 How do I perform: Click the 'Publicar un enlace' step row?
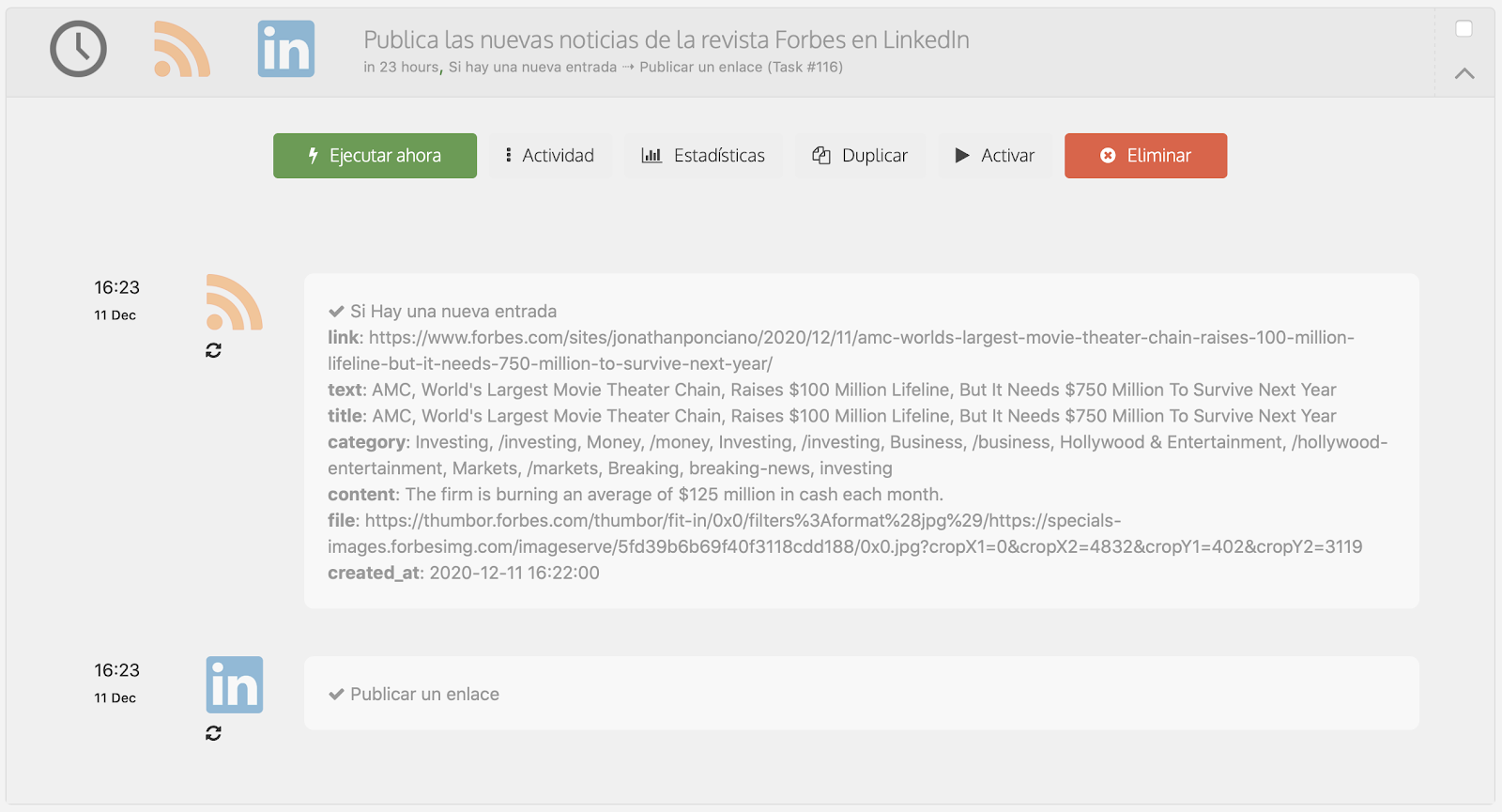tap(861, 694)
